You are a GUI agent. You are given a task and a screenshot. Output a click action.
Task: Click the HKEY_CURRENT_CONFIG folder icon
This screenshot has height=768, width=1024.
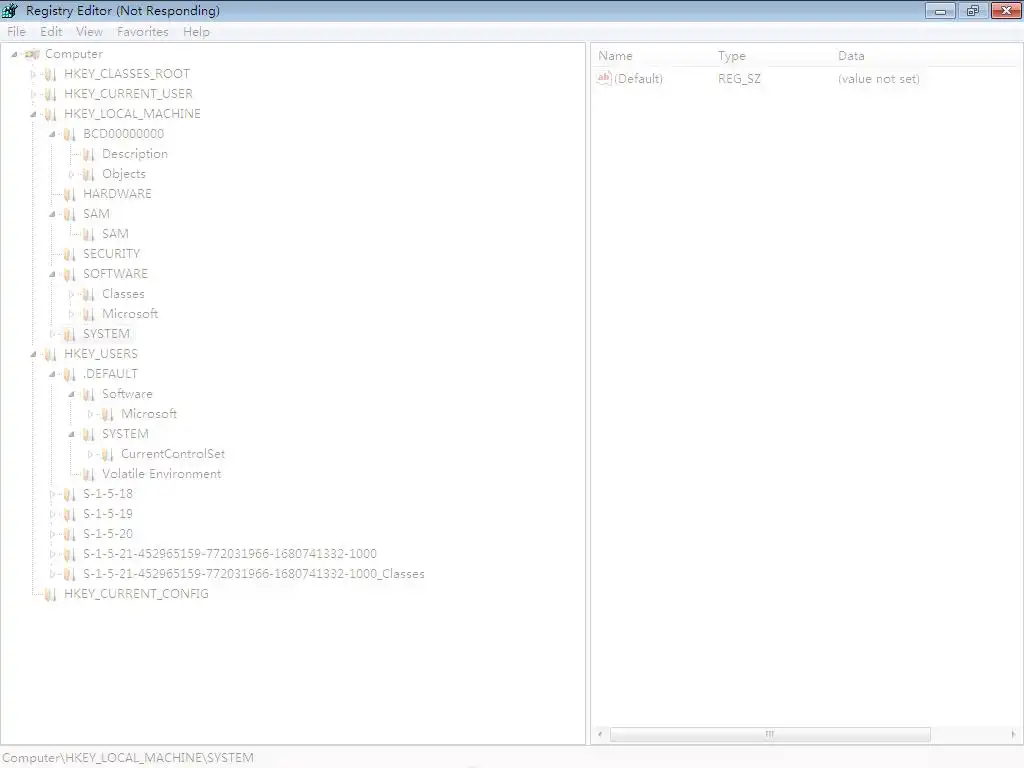pyautogui.click(x=50, y=594)
